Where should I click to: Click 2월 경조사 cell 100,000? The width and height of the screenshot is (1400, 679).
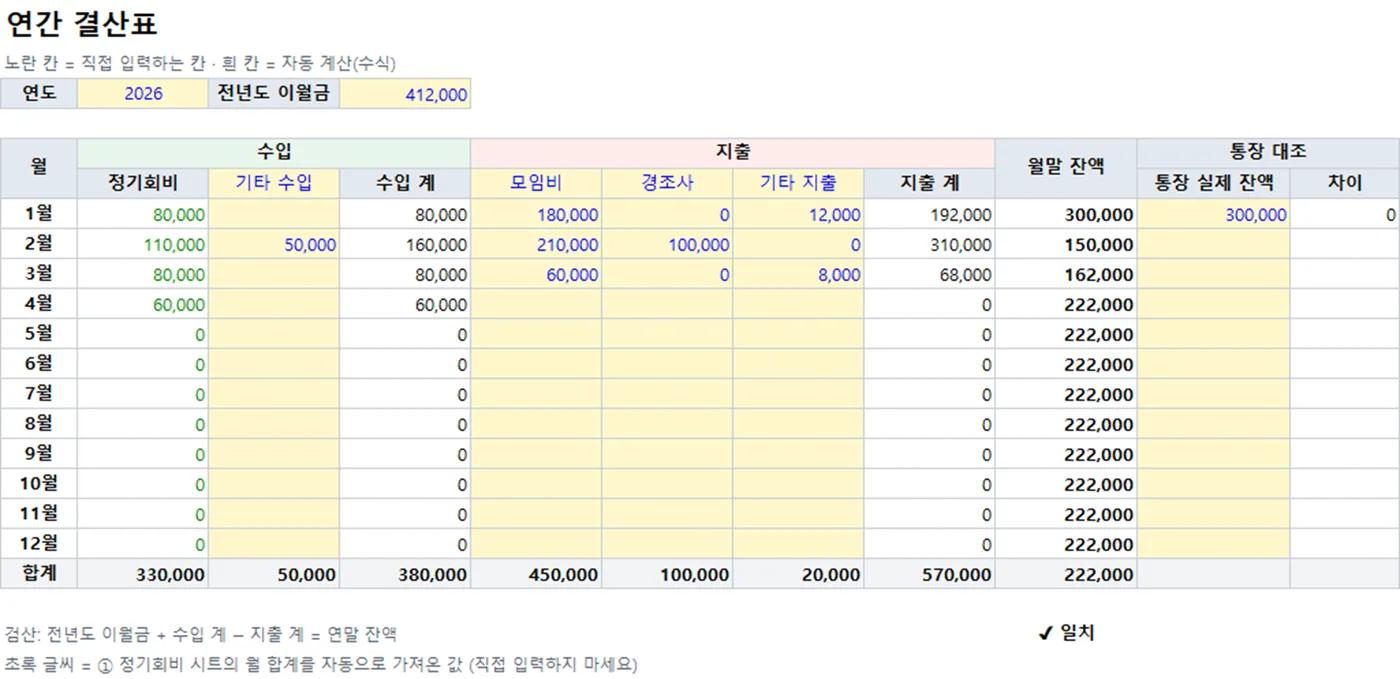coord(667,244)
